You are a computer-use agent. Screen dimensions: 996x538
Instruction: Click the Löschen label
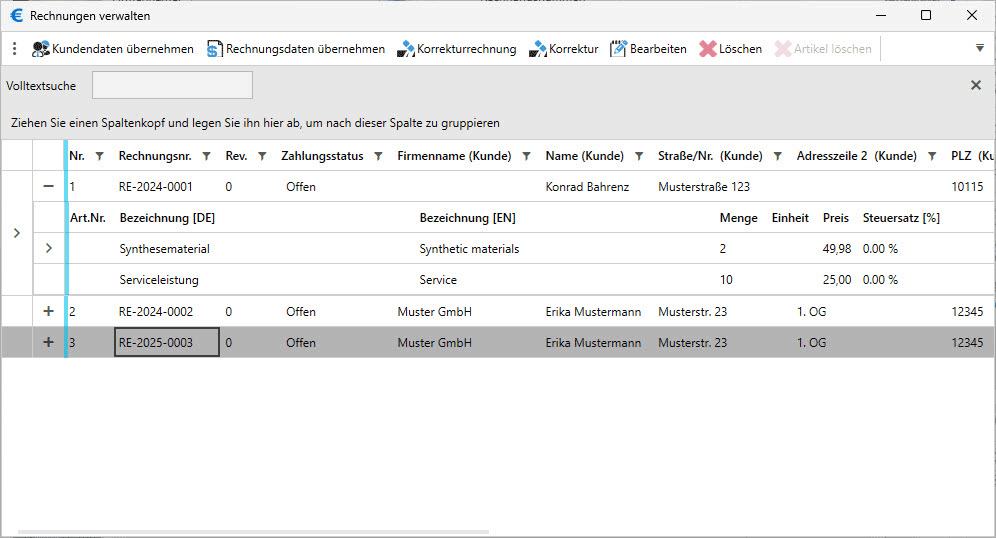[740, 49]
